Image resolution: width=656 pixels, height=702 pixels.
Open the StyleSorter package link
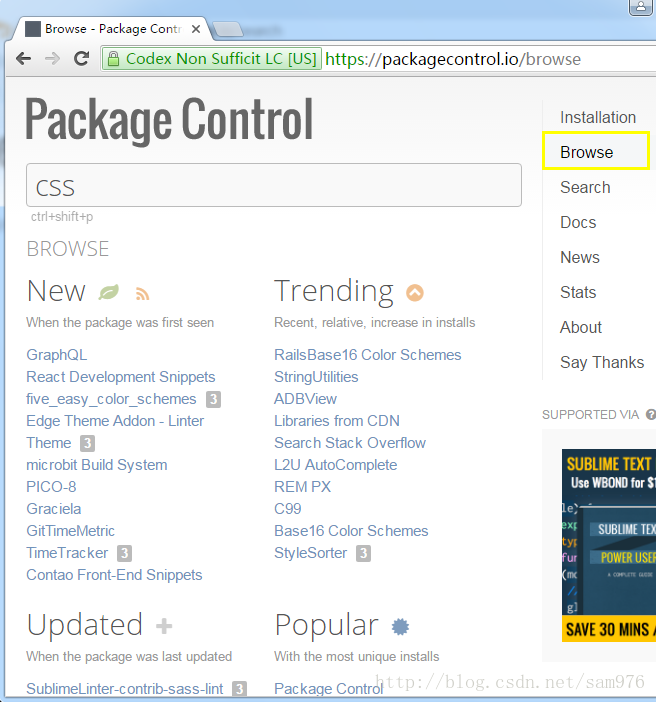click(x=310, y=553)
